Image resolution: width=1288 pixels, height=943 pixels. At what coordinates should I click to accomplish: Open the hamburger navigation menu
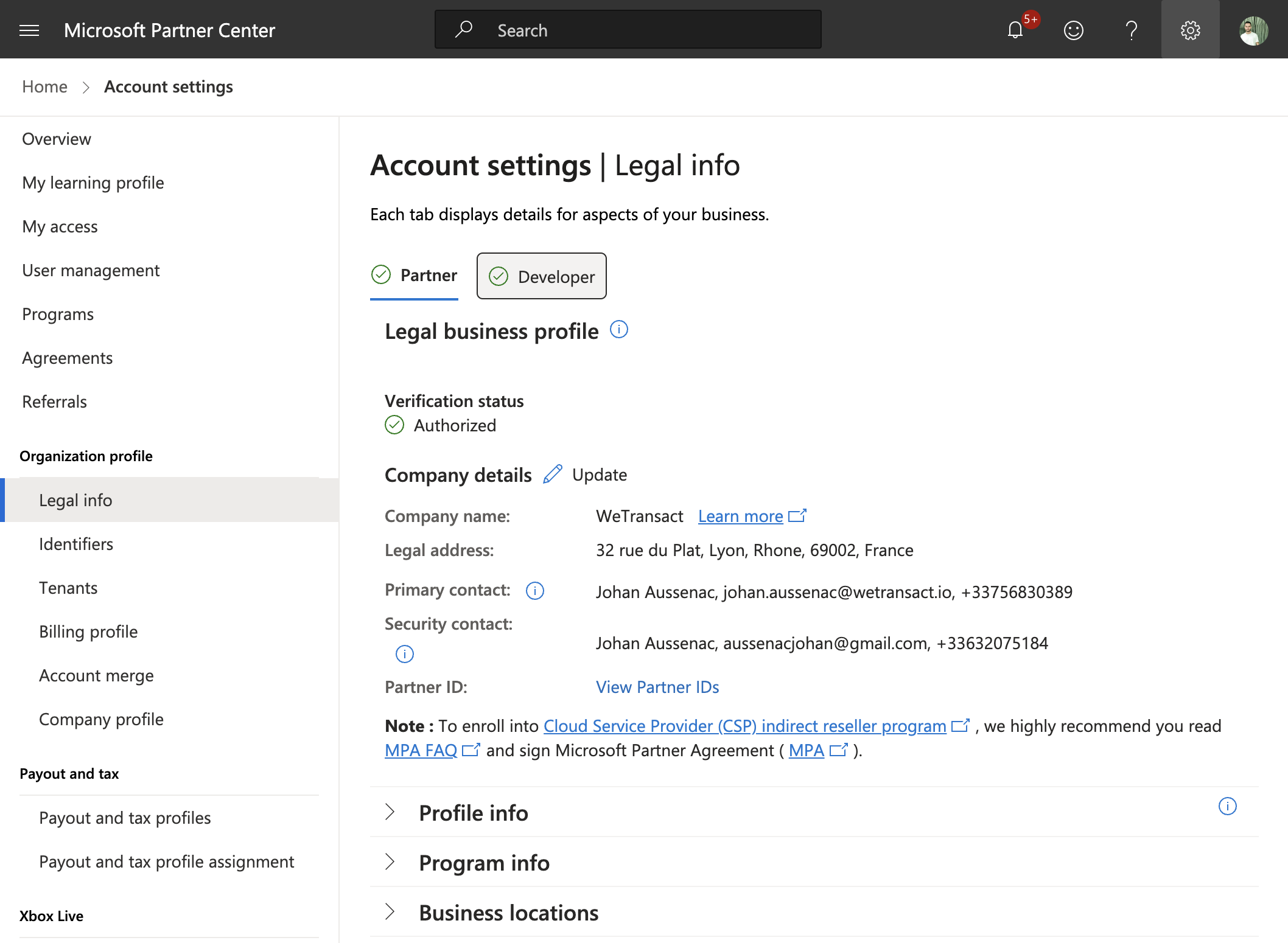[x=29, y=30]
